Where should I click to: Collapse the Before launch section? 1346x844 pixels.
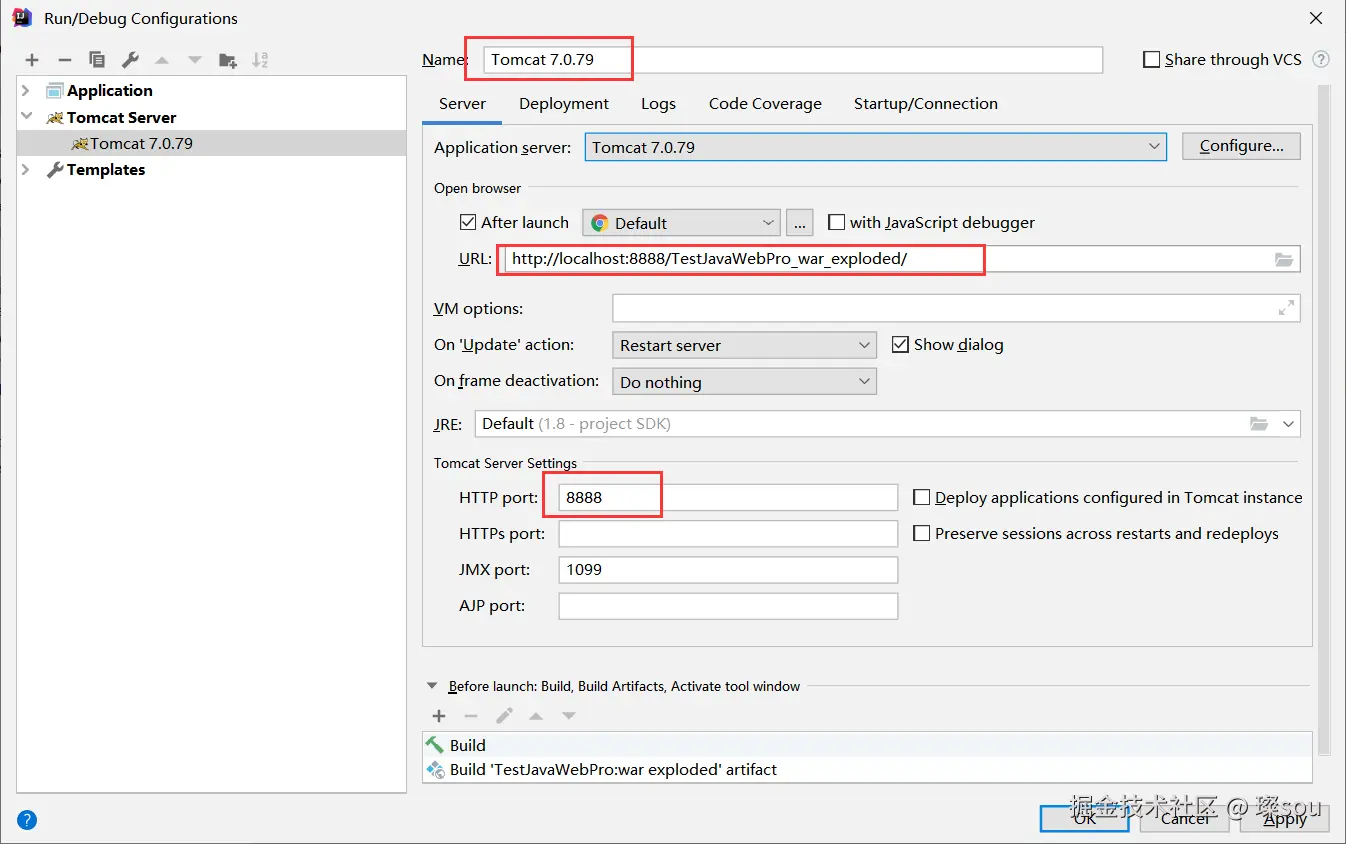(x=432, y=686)
